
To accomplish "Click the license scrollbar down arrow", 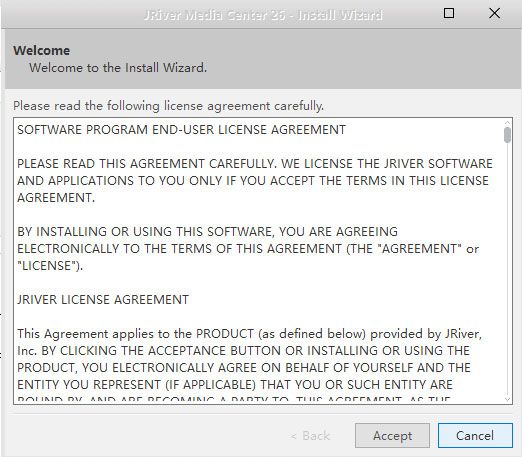I will [x=507, y=399].
